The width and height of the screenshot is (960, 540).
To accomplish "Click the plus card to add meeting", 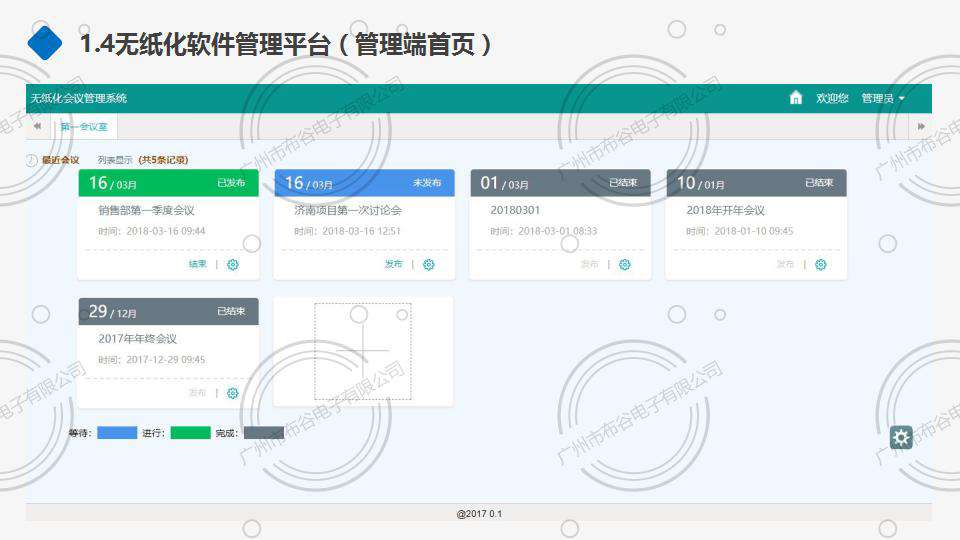I will point(363,351).
